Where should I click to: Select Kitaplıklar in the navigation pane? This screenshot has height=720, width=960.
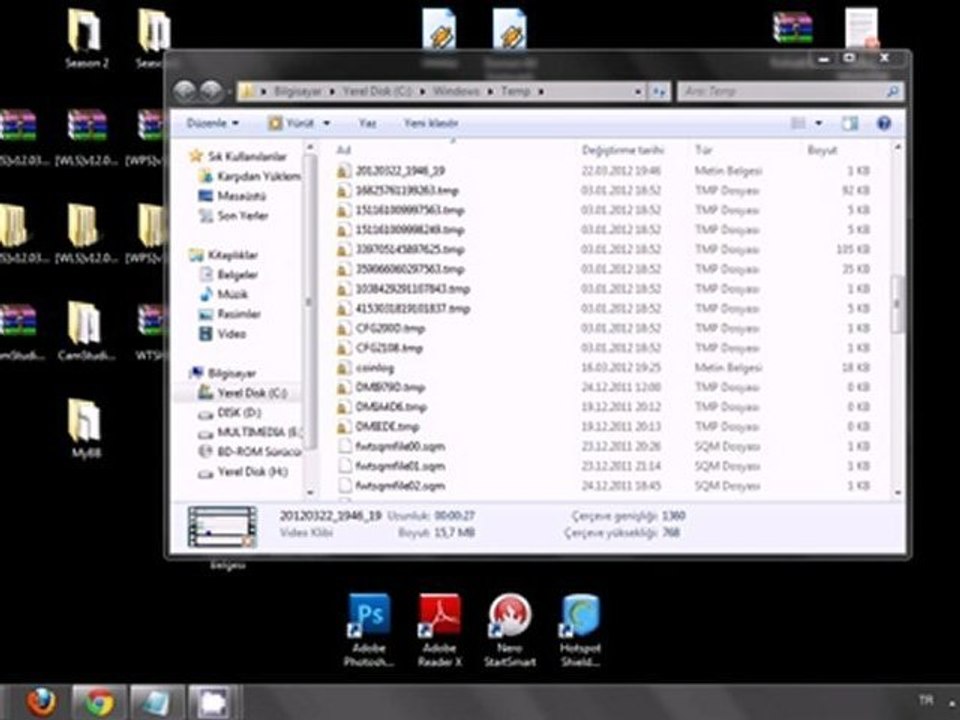[223, 255]
